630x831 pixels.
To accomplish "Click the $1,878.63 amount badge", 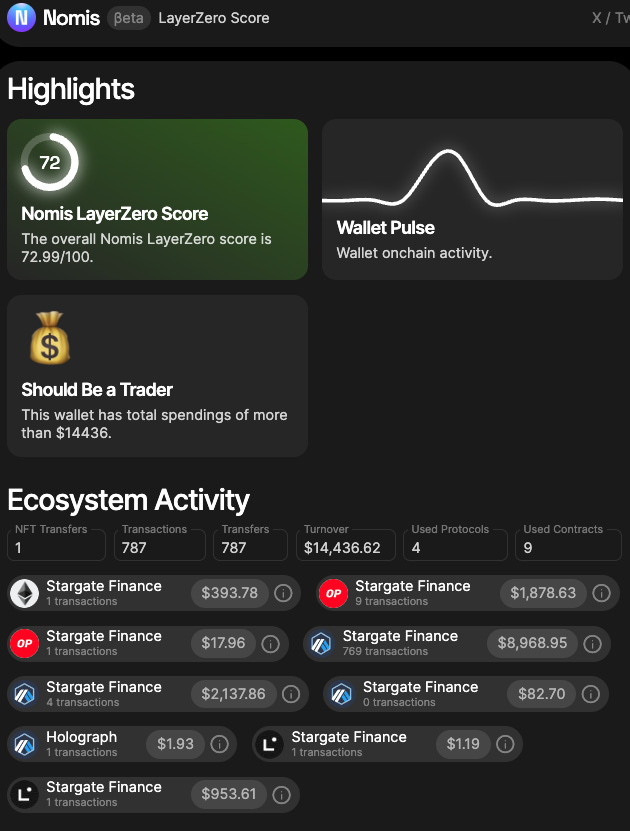I will click(x=543, y=593).
